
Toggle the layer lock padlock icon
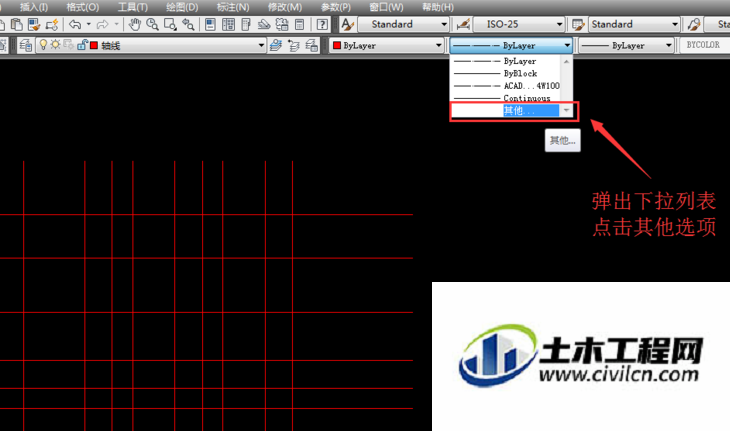[82, 45]
